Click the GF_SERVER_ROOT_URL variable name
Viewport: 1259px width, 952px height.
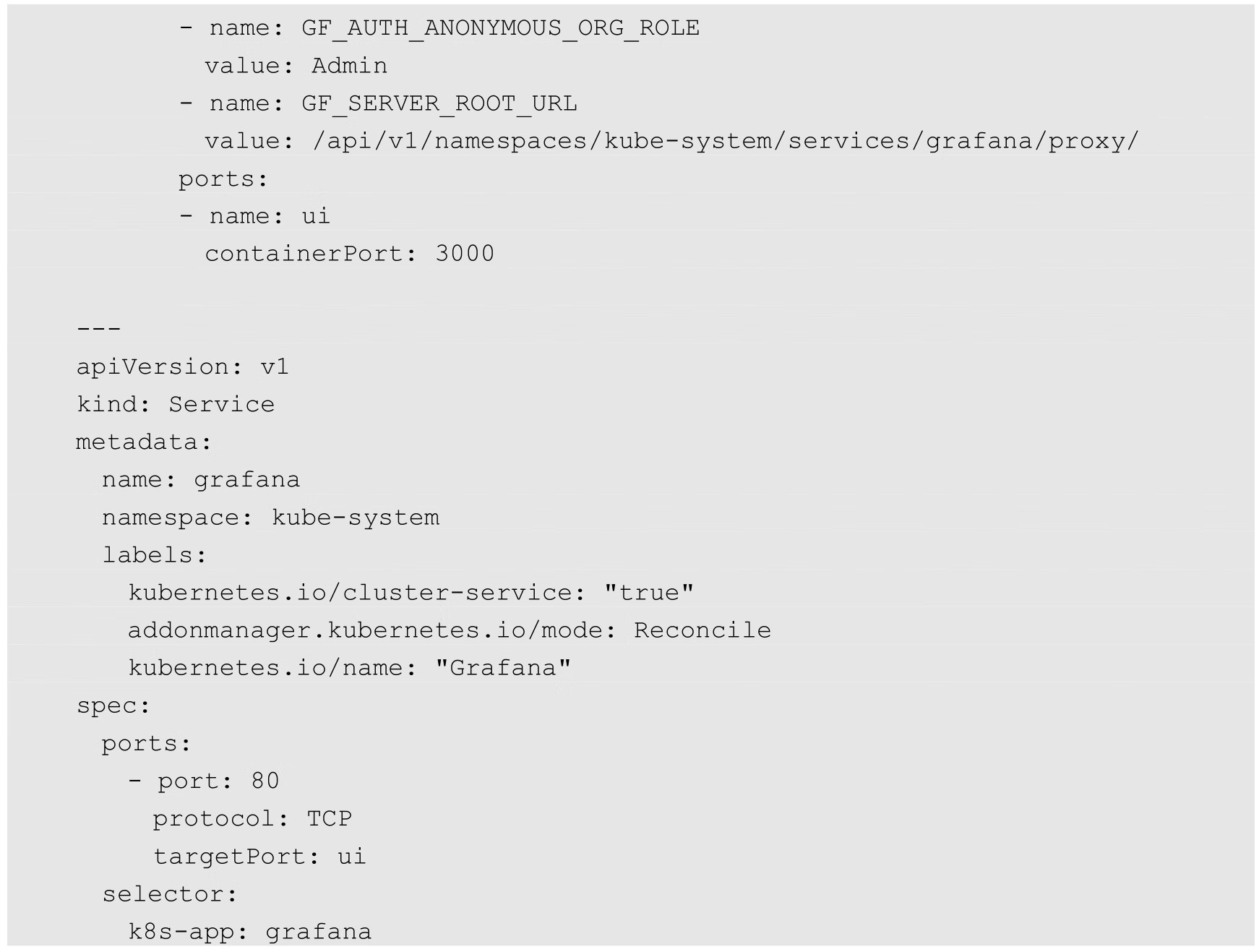[x=439, y=103]
